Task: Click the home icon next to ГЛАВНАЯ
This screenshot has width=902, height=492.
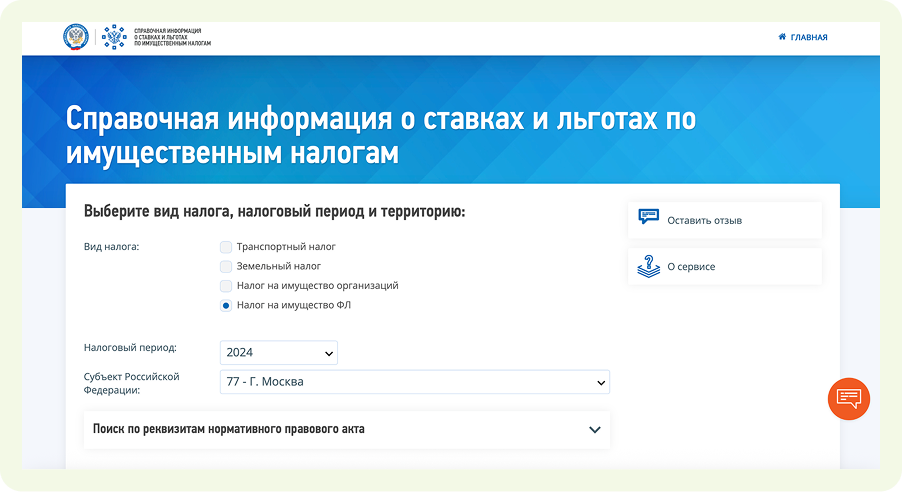Action: tap(782, 37)
